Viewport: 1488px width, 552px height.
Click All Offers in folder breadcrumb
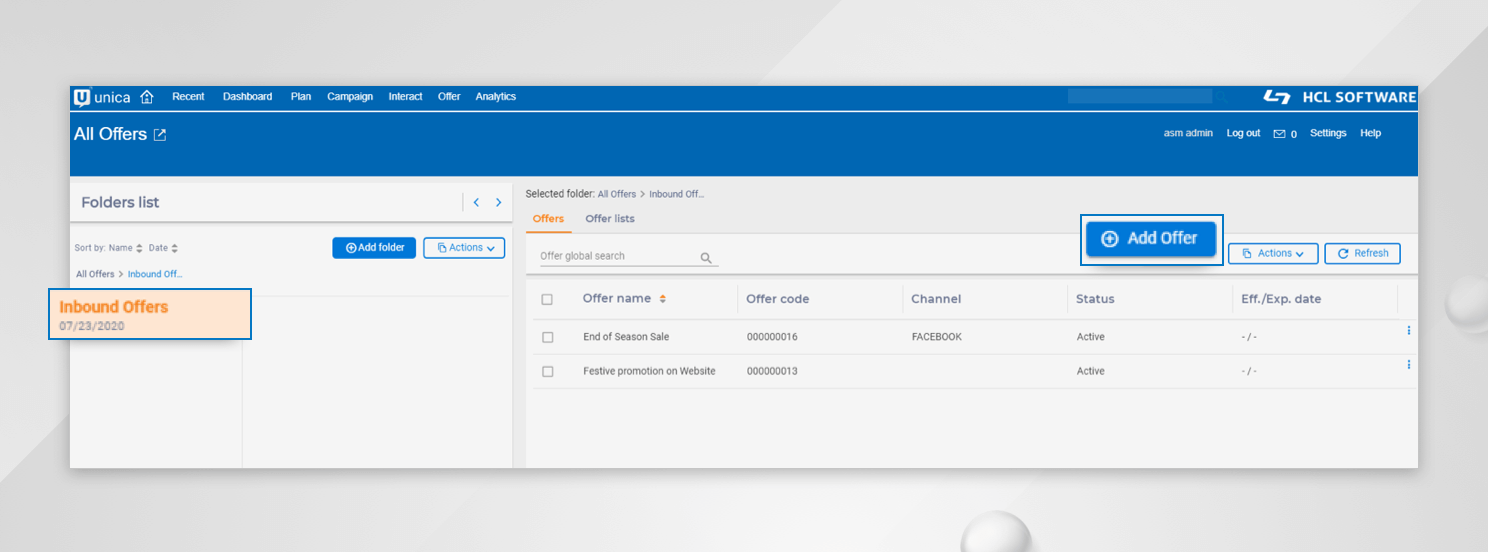pyautogui.click(x=95, y=274)
